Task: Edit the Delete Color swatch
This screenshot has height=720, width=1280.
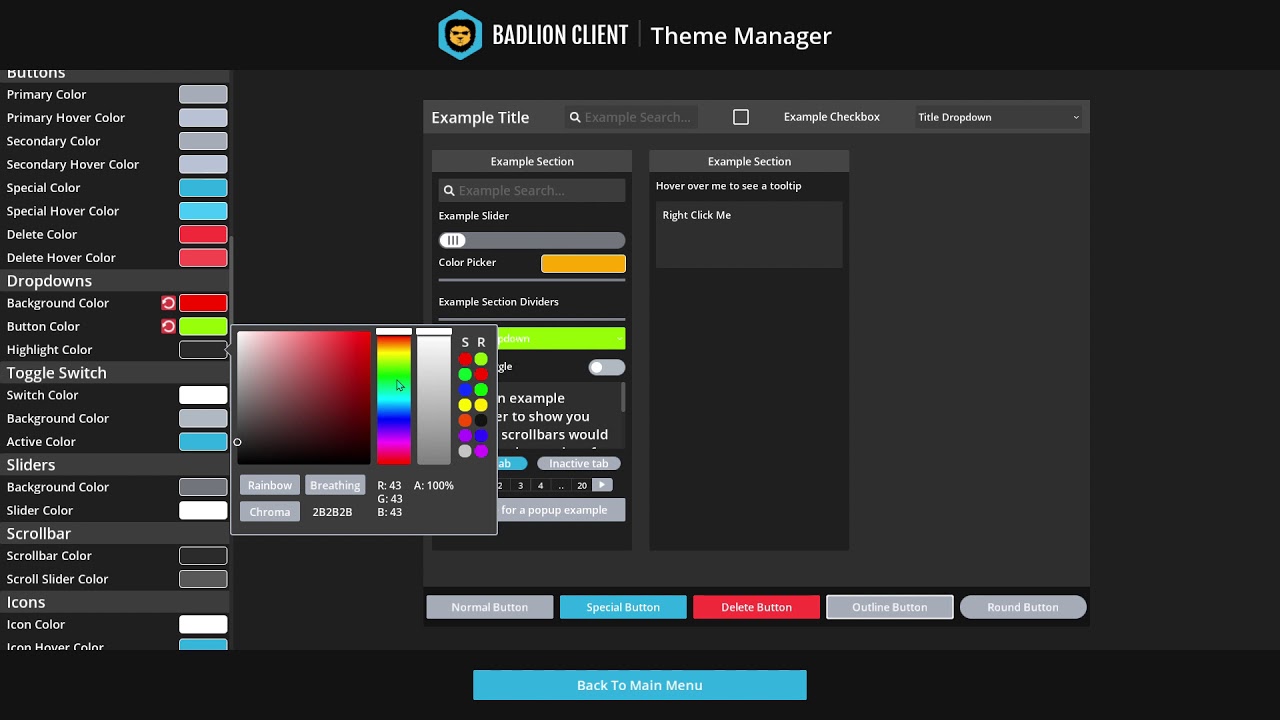Action: 203,234
